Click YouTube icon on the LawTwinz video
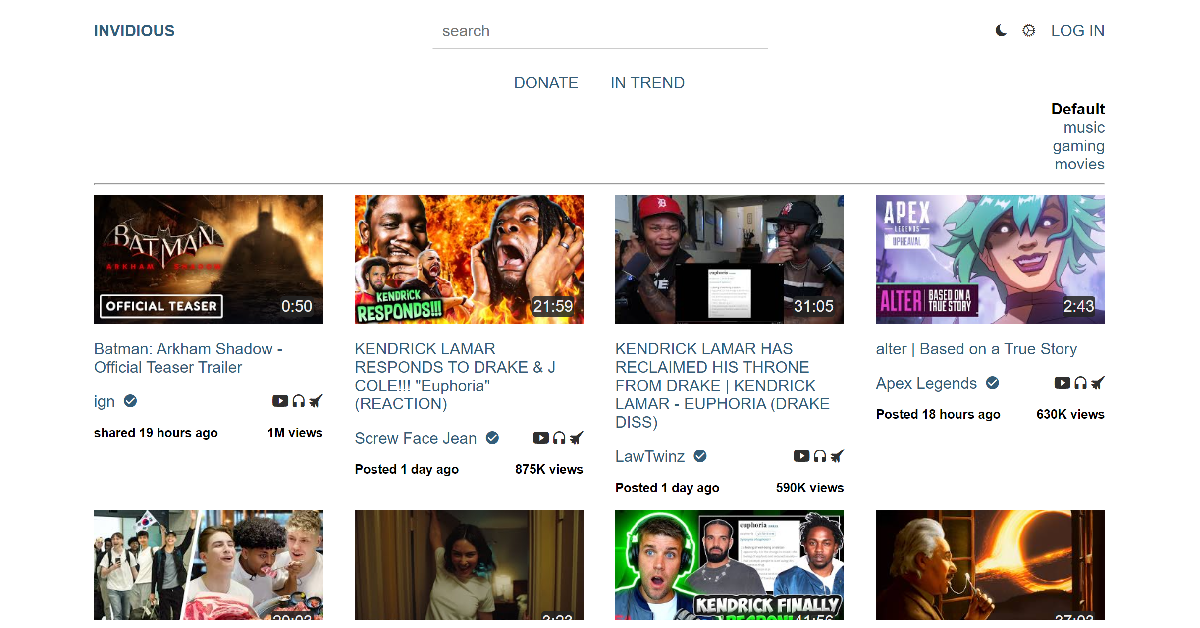Viewport: 1200px width, 628px height. [x=801, y=456]
